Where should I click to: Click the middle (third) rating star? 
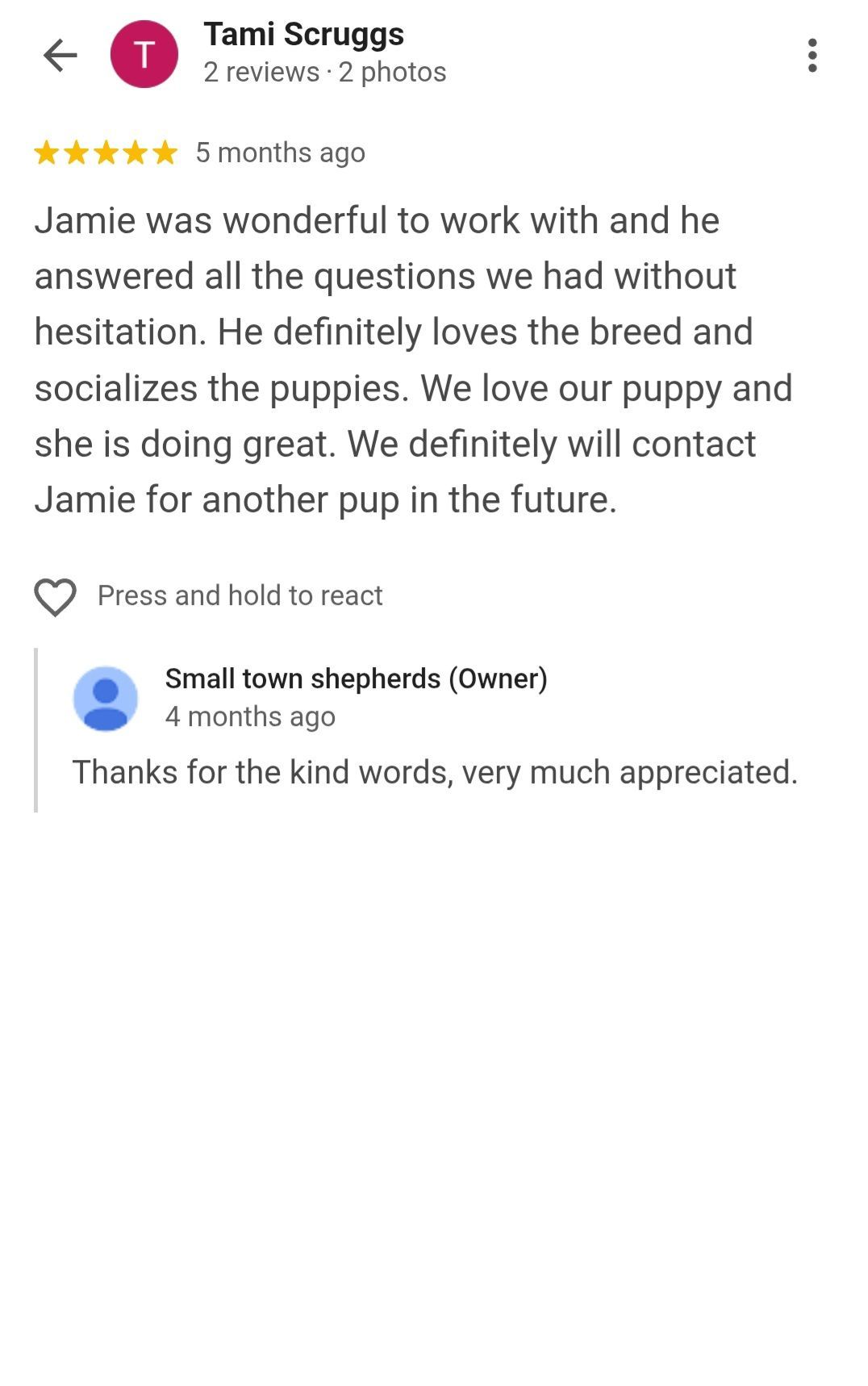106,152
